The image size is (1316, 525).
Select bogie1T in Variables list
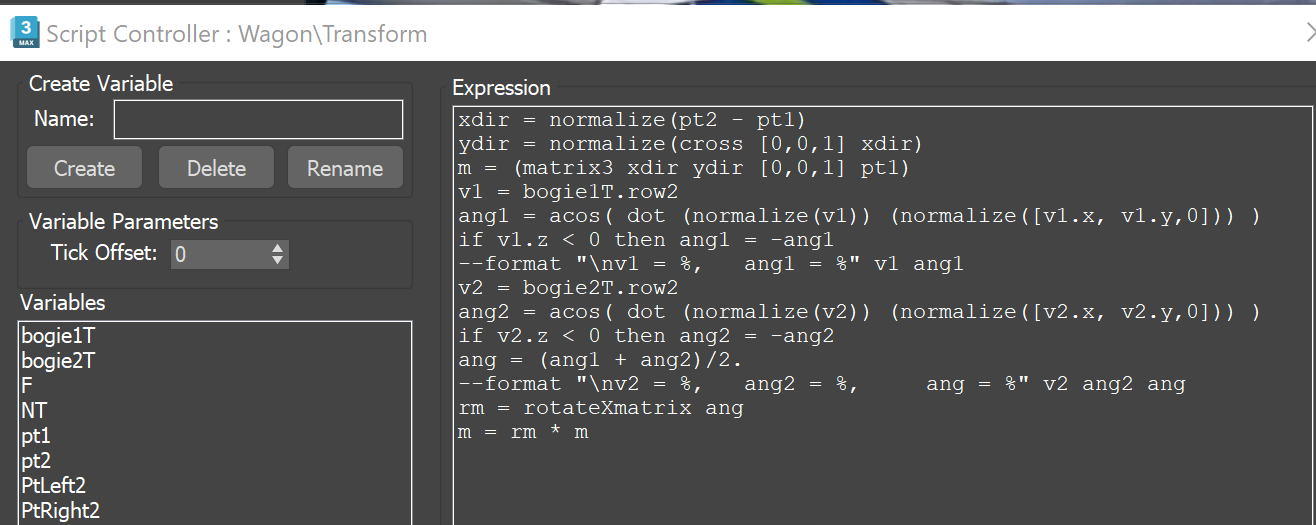point(58,336)
